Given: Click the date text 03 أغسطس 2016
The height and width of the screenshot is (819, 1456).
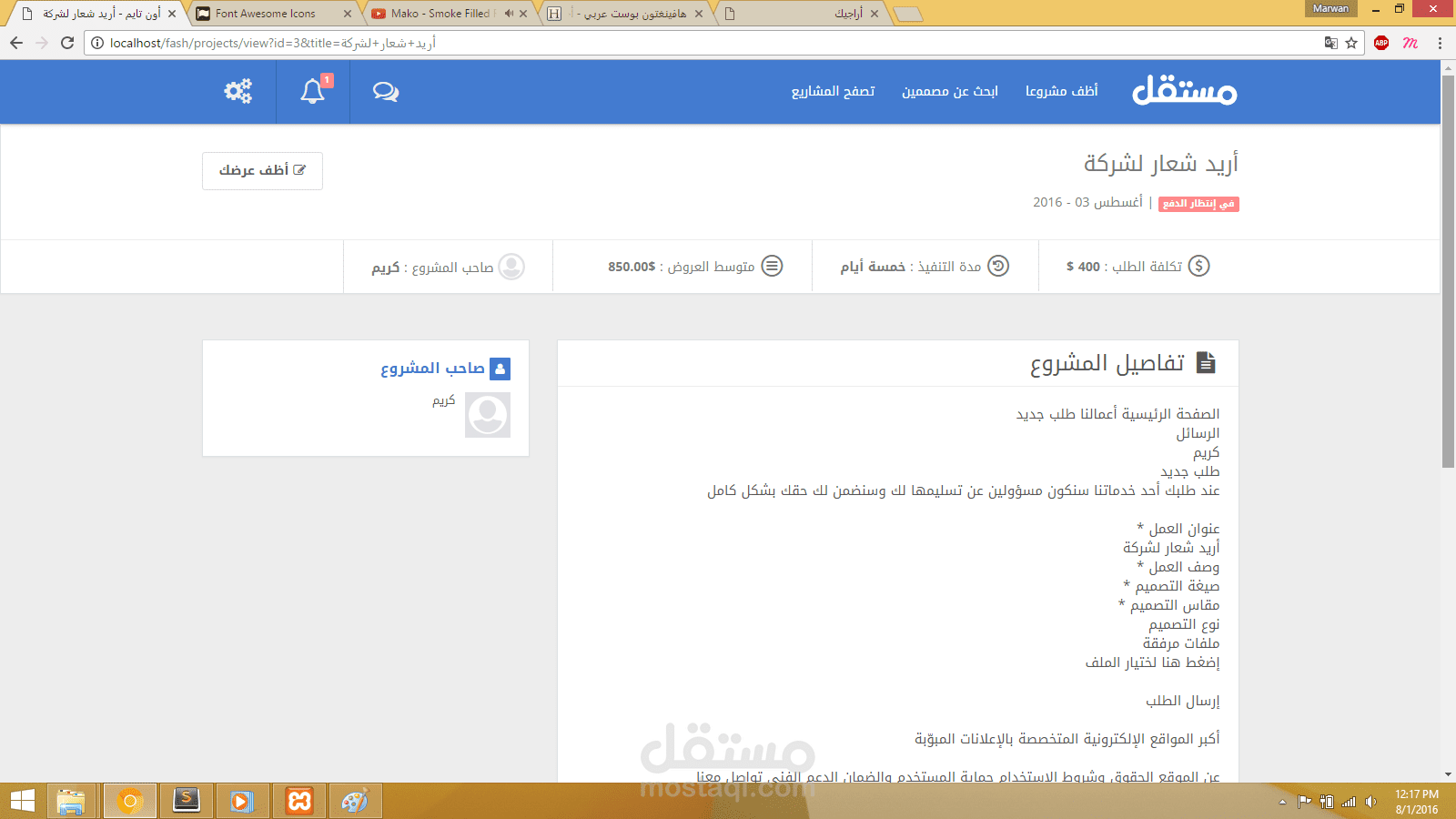Looking at the screenshot, I should point(1087,202).
